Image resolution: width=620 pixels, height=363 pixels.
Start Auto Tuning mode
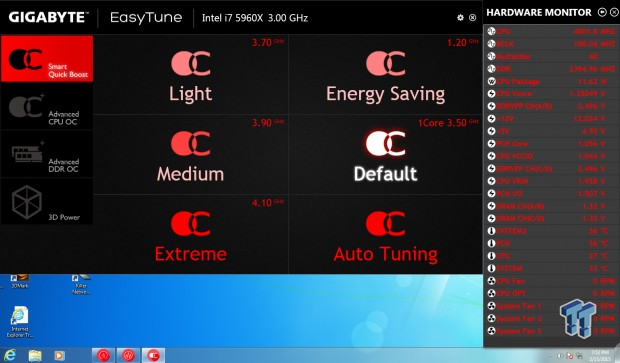tap(386, 234)
